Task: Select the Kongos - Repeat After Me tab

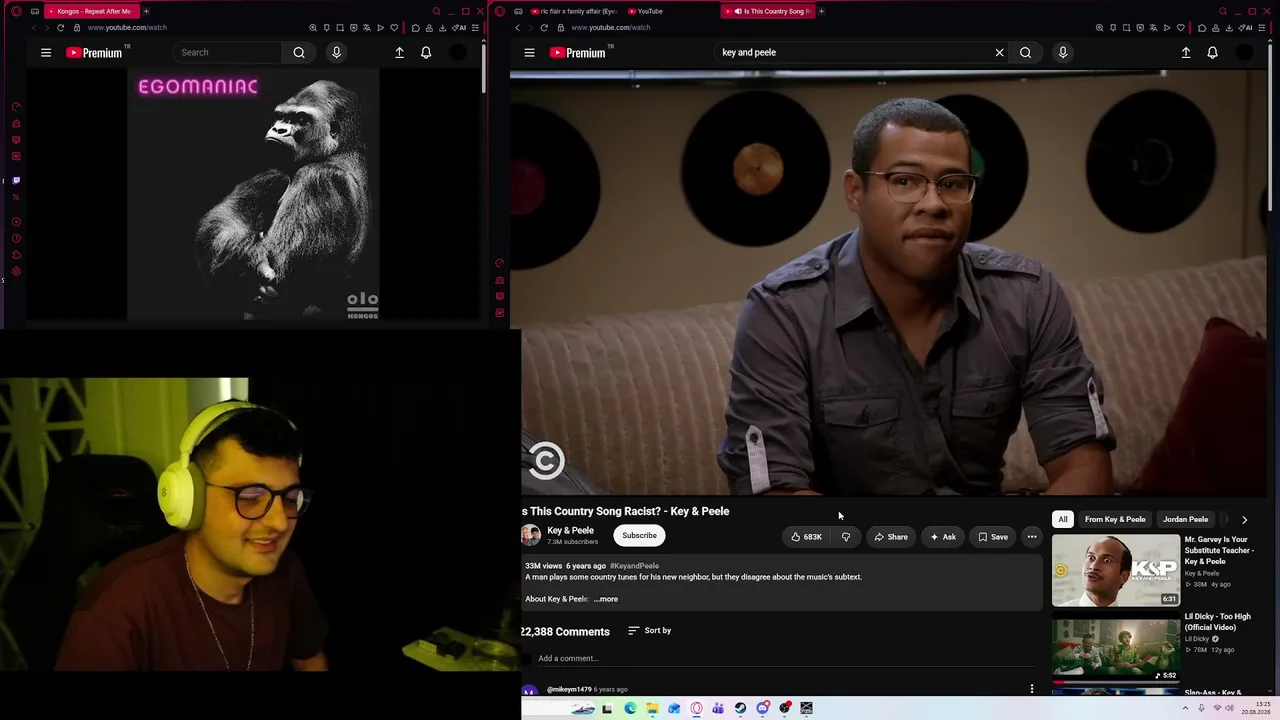Action: [91, 11]
